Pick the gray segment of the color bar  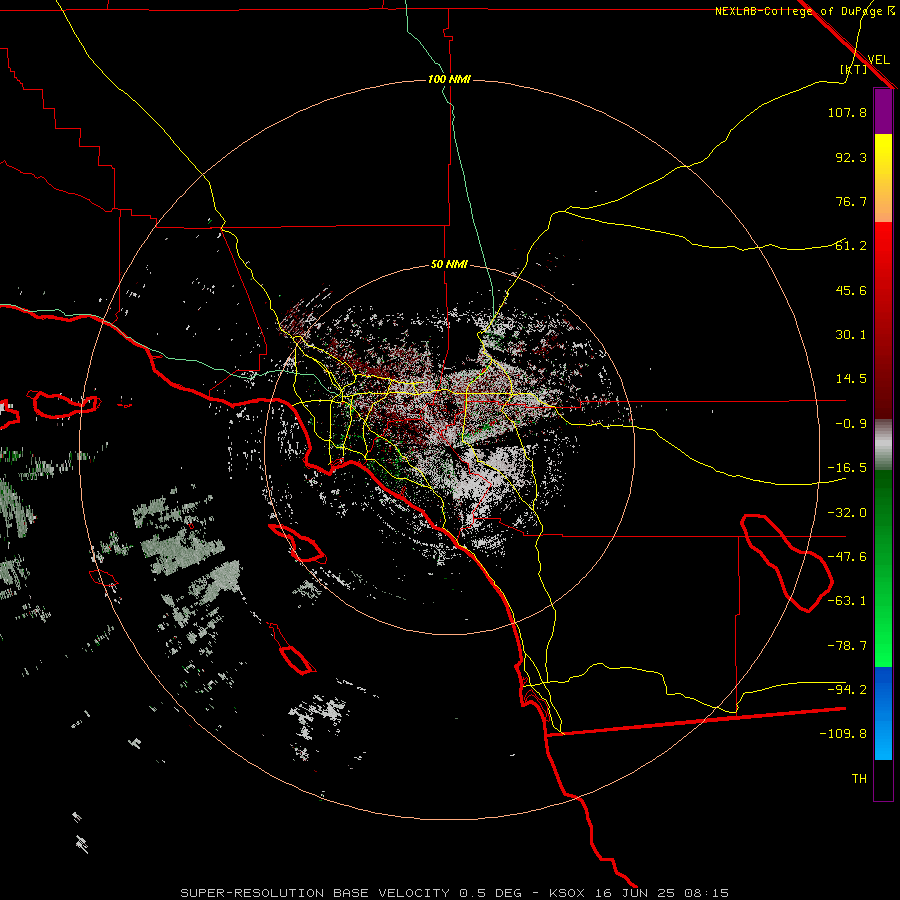(883, 445)
